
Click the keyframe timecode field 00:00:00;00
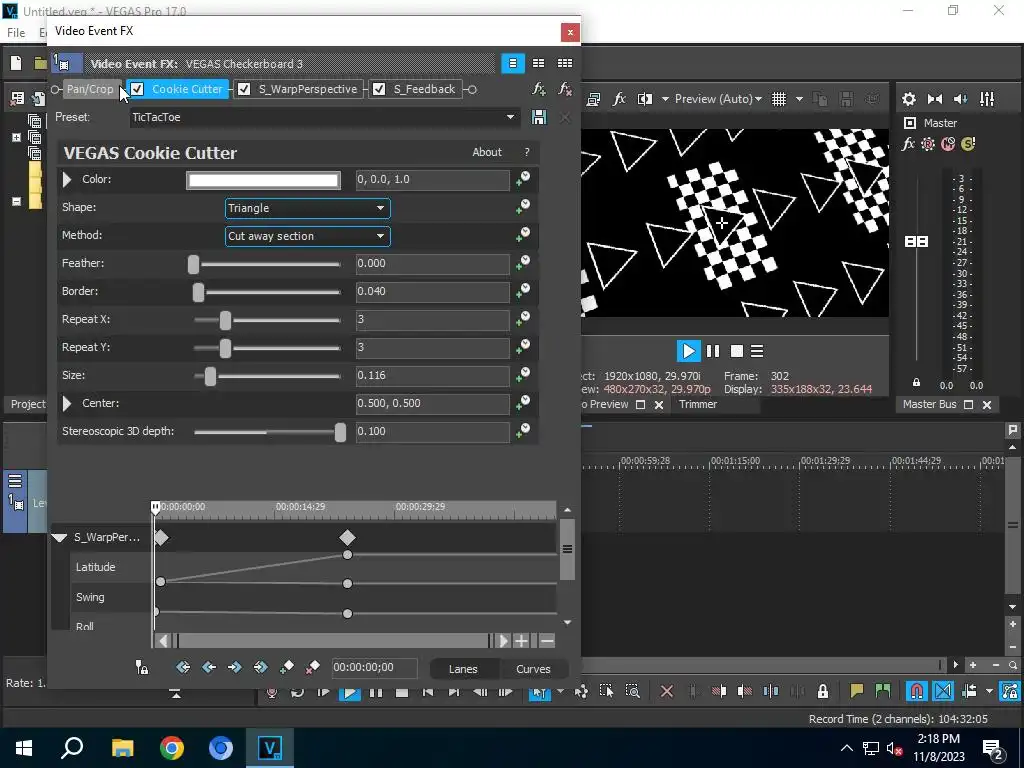(374, 667)
